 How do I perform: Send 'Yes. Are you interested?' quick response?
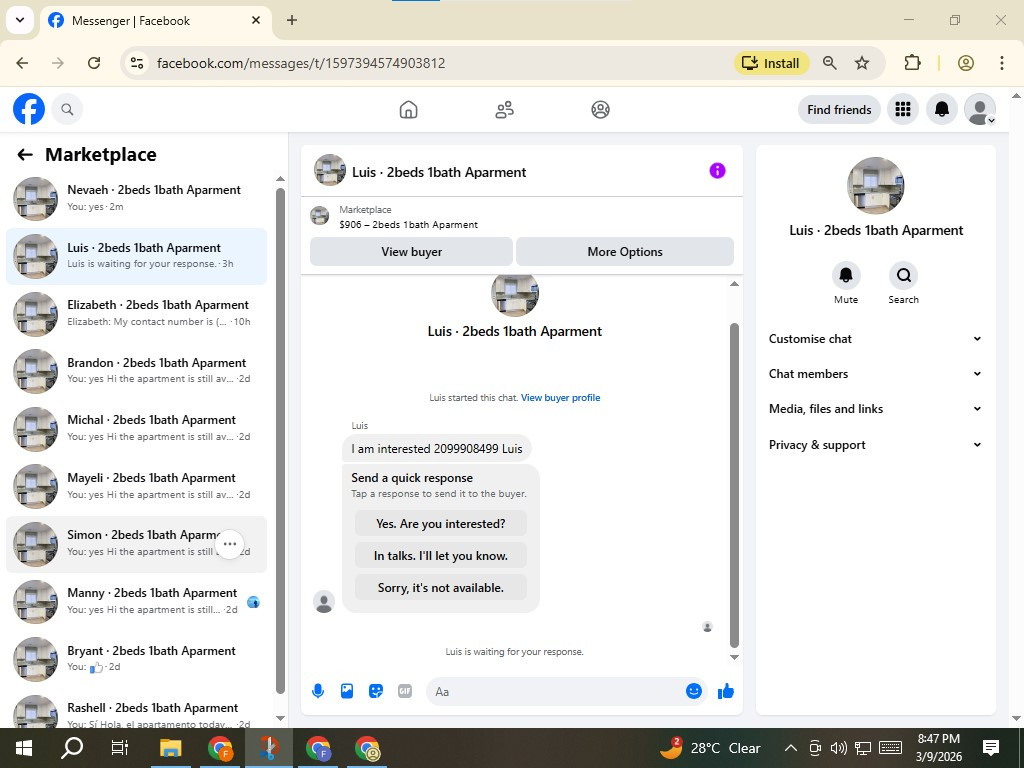click(x=441, y=524)
